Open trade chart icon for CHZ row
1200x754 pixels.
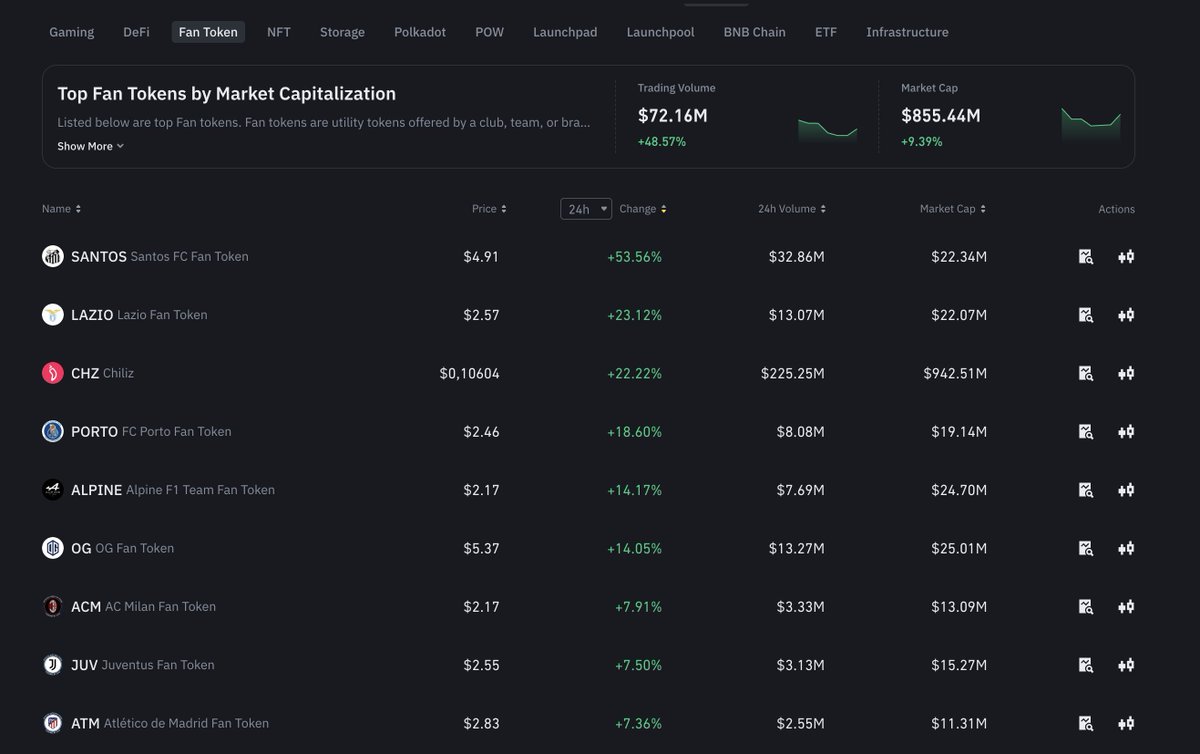1126,373
